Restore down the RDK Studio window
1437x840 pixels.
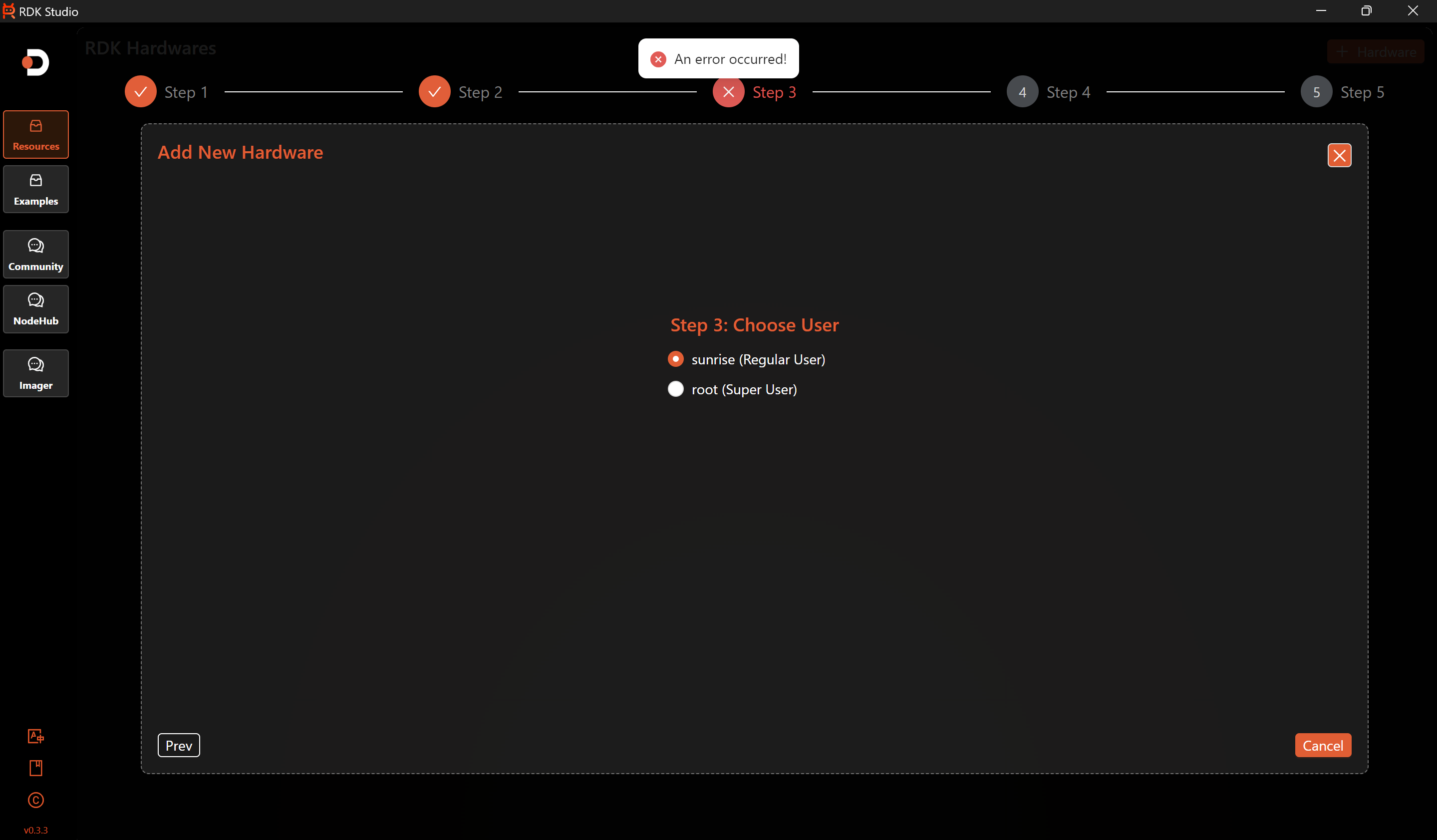click(x=1366, y=11)
